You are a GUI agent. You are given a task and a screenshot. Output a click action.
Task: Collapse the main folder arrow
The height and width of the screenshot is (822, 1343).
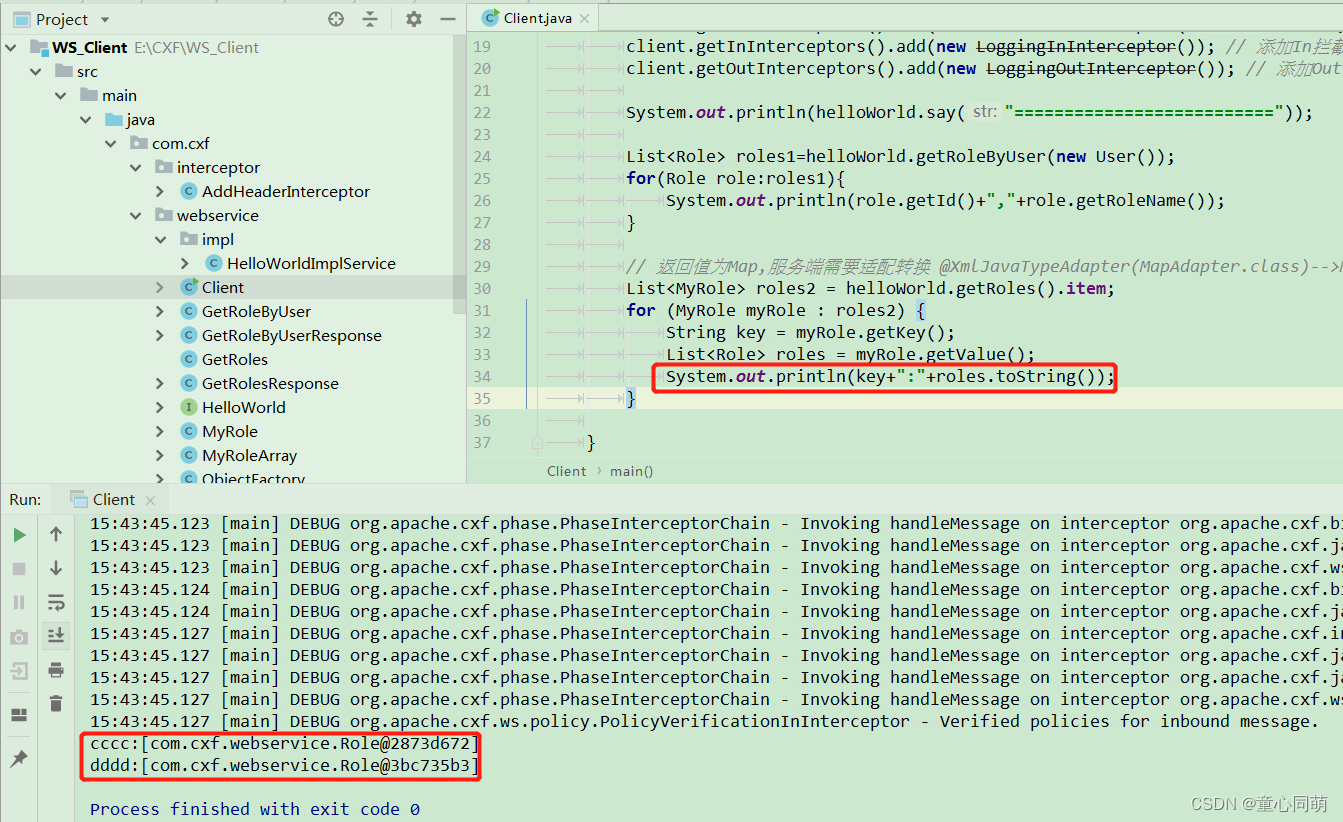pyautogui.click(x=61, y=95)
